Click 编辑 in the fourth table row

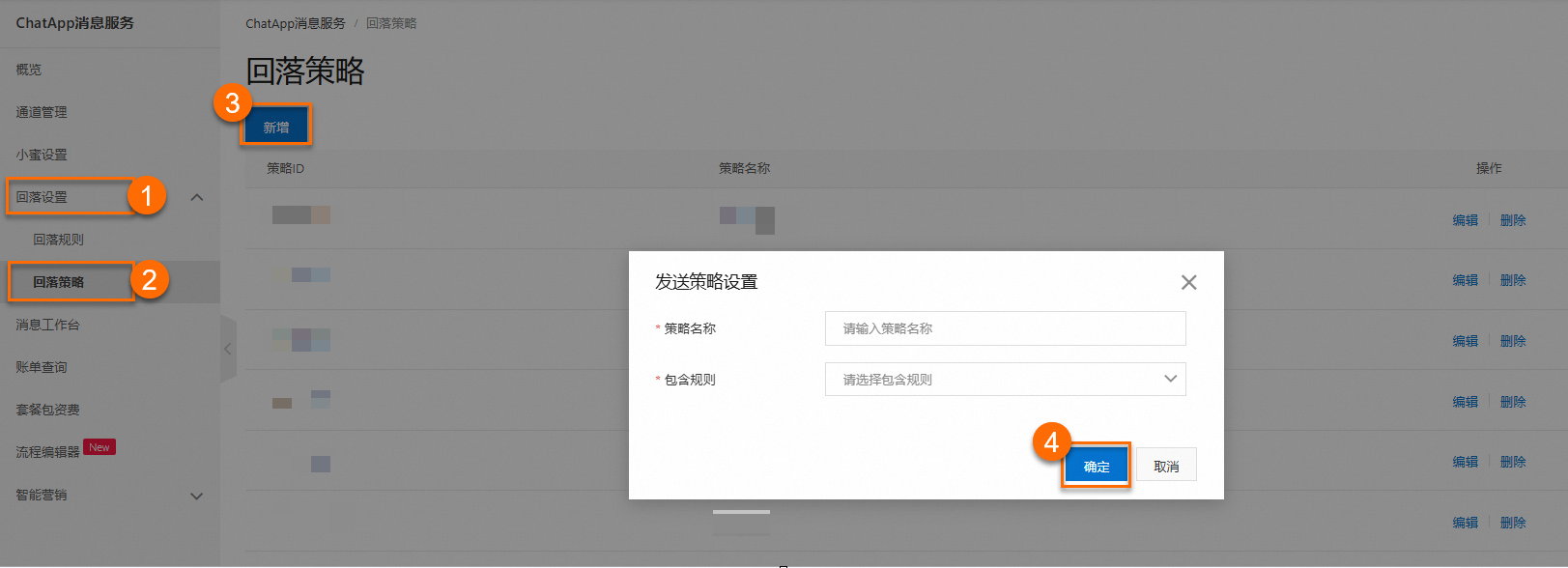pyautogui.click(x=1466, y=402)
